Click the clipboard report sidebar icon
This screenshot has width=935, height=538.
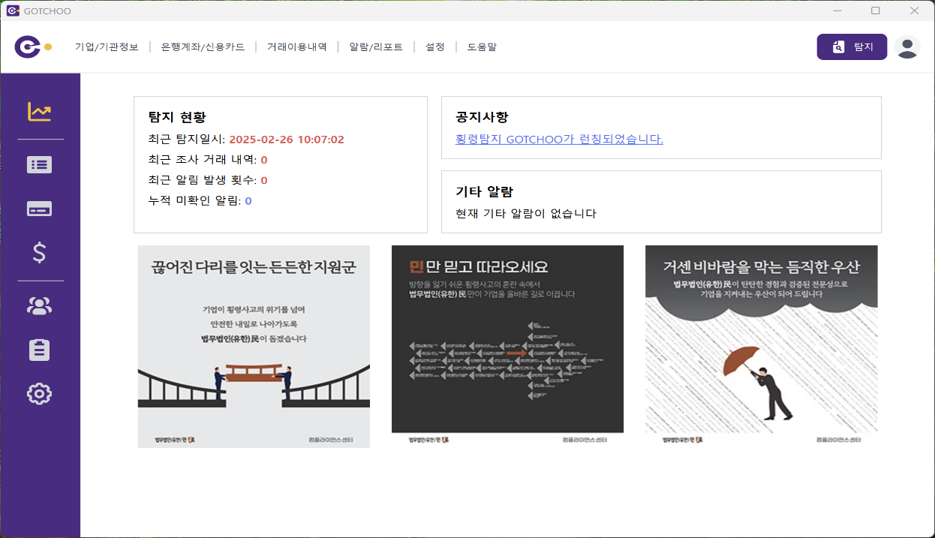(x=39, y=350)
